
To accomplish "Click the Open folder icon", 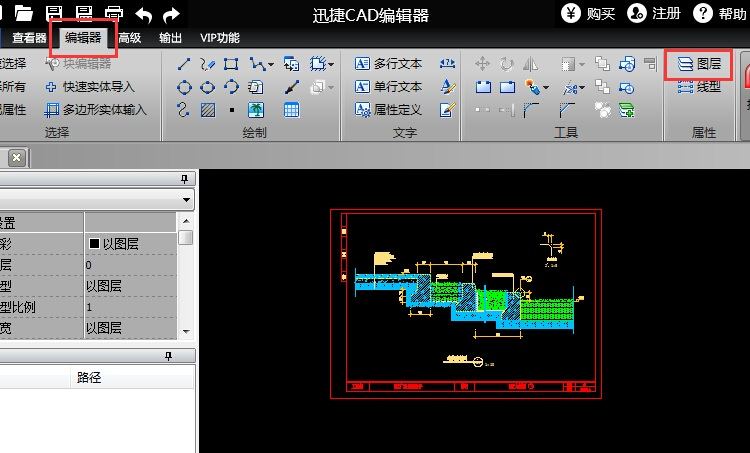I will [23, 13].
